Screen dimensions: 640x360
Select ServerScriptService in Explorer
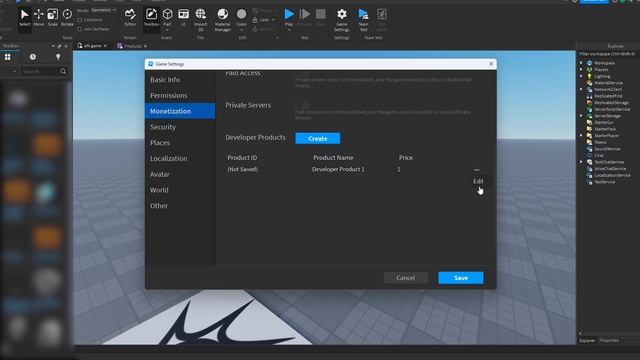[612, 109]
